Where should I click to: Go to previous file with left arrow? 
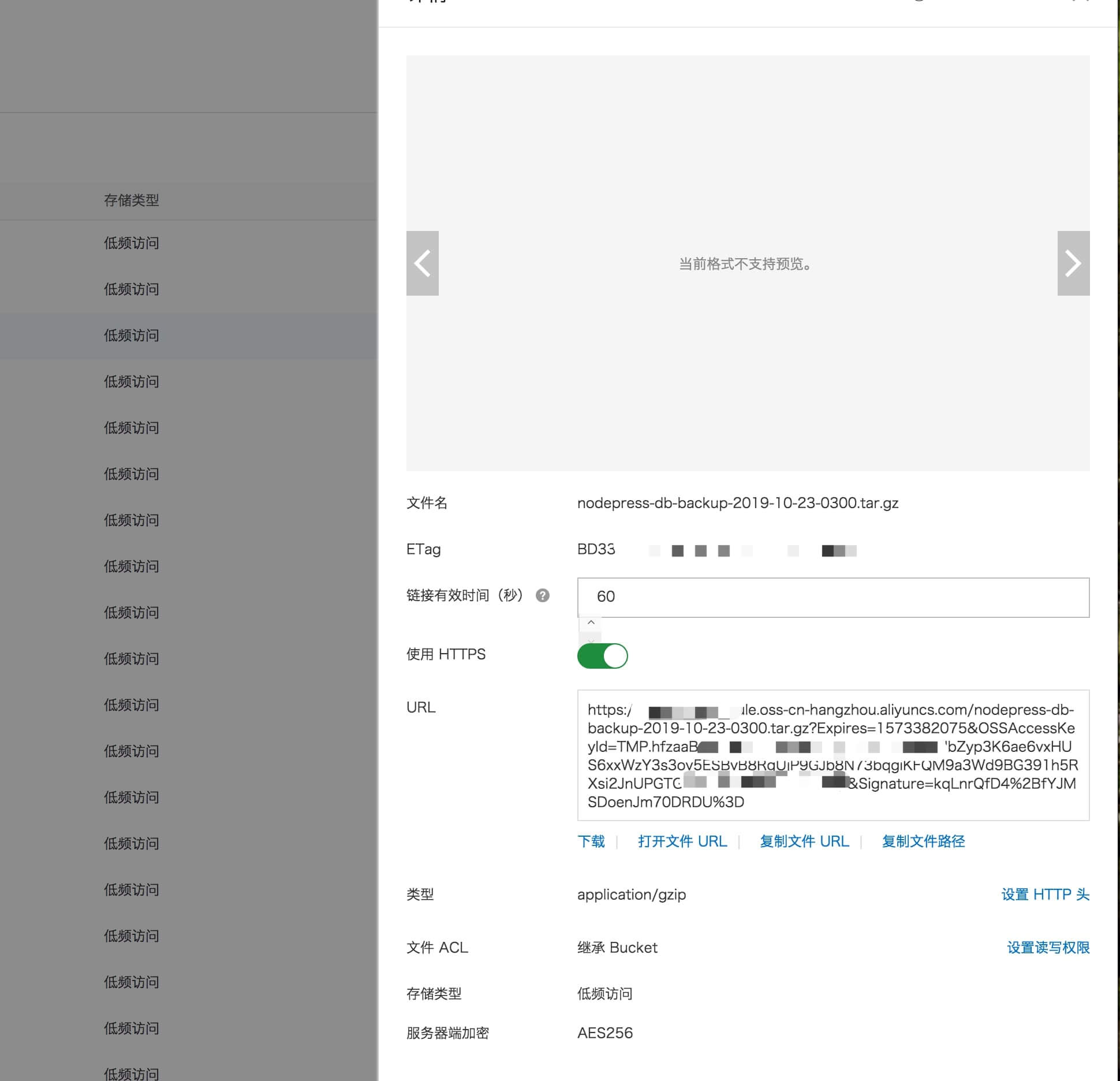coord(422,263)
